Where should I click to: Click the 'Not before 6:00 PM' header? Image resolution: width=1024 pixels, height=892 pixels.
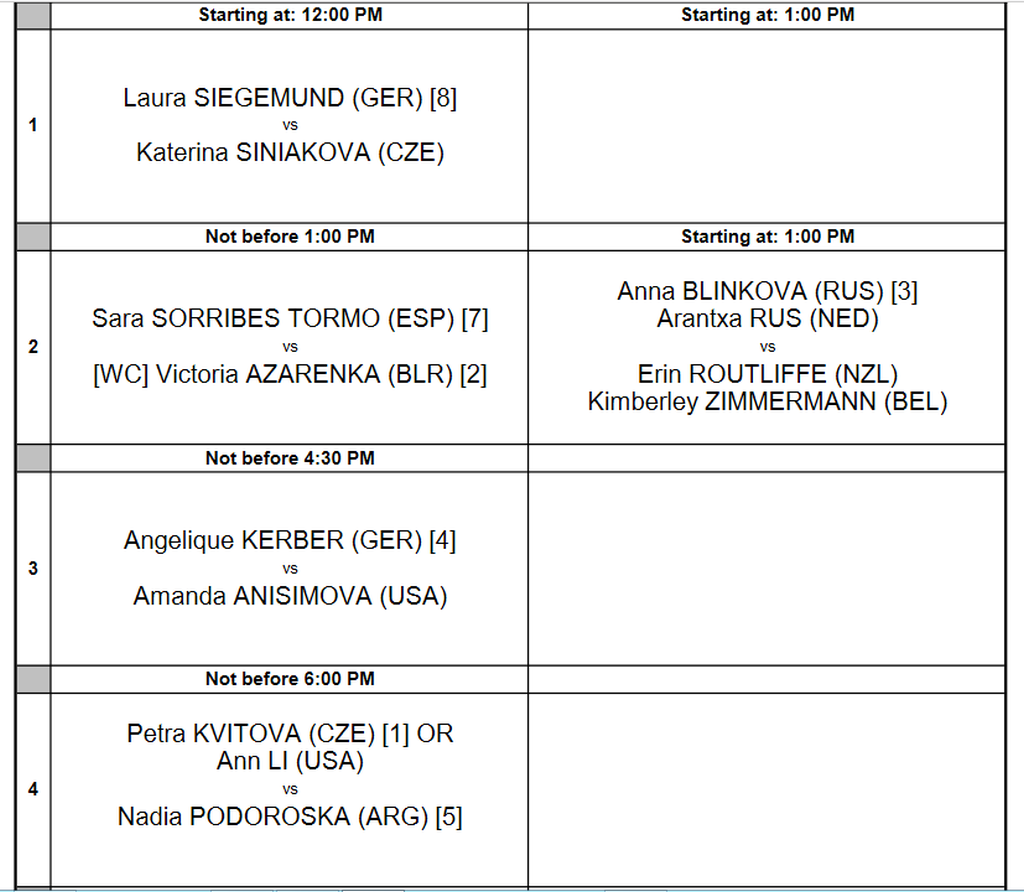(x=290, y=679)
